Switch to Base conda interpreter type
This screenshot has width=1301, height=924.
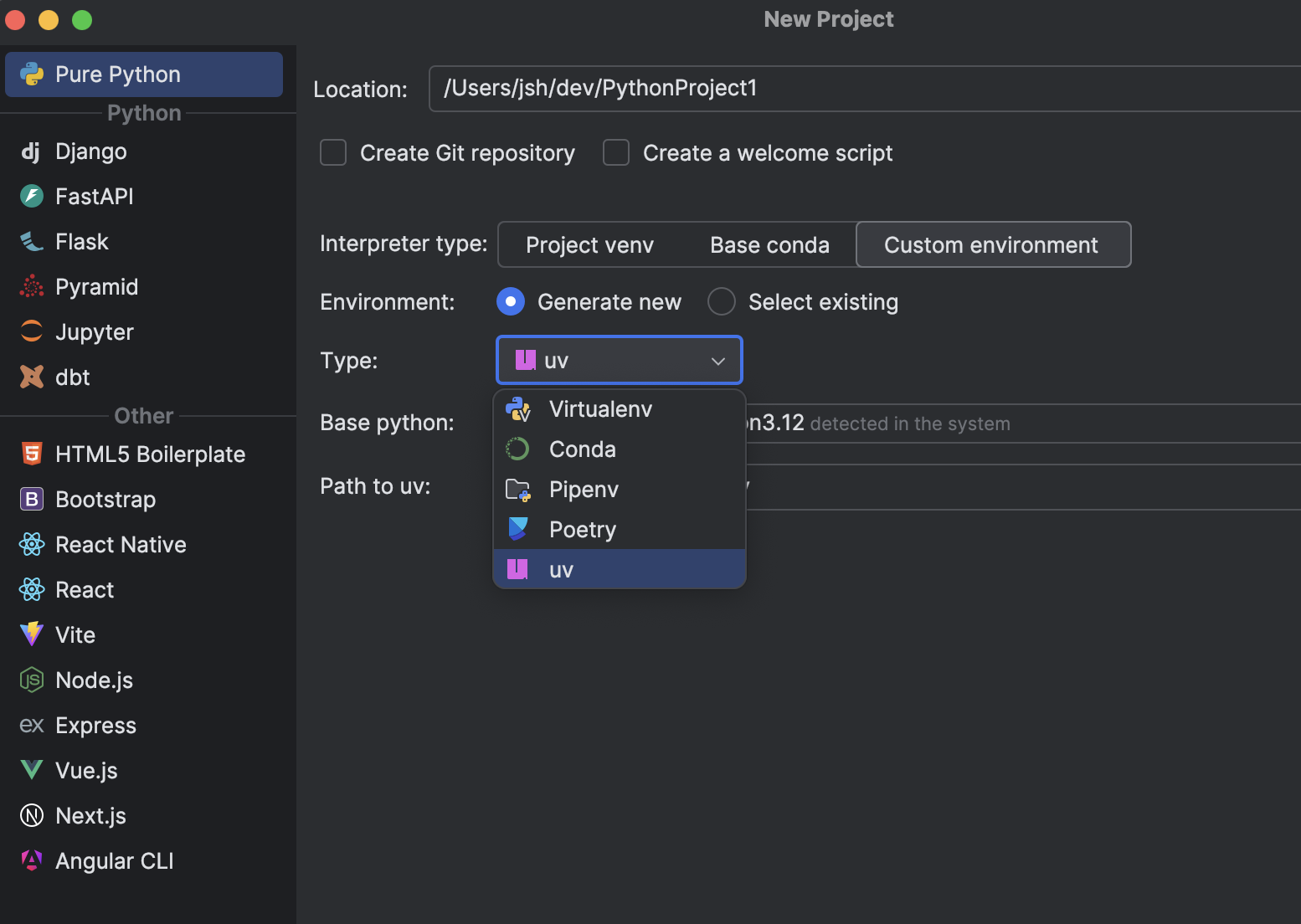tap(769, 245)
